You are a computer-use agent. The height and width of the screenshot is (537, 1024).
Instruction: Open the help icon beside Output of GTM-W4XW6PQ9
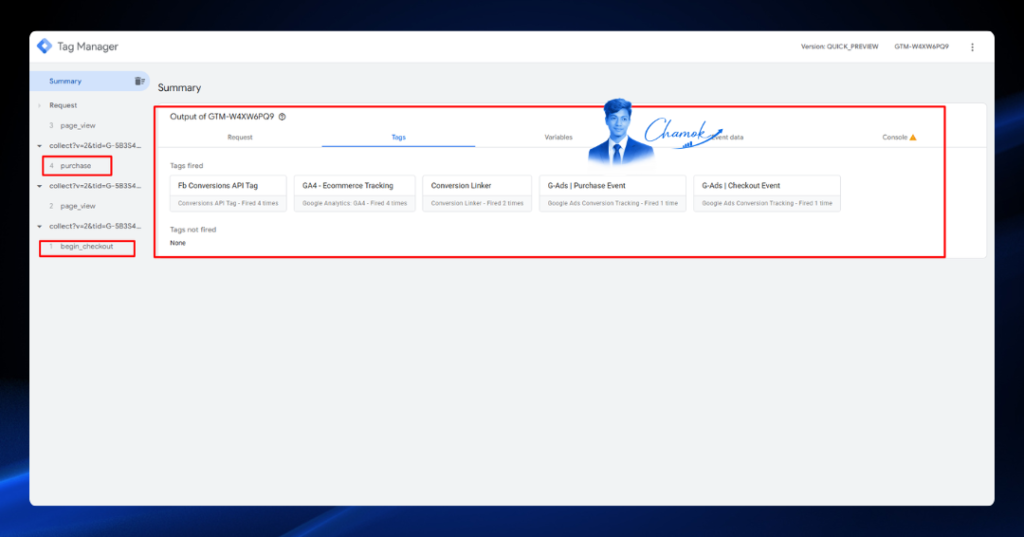(282, 117)
